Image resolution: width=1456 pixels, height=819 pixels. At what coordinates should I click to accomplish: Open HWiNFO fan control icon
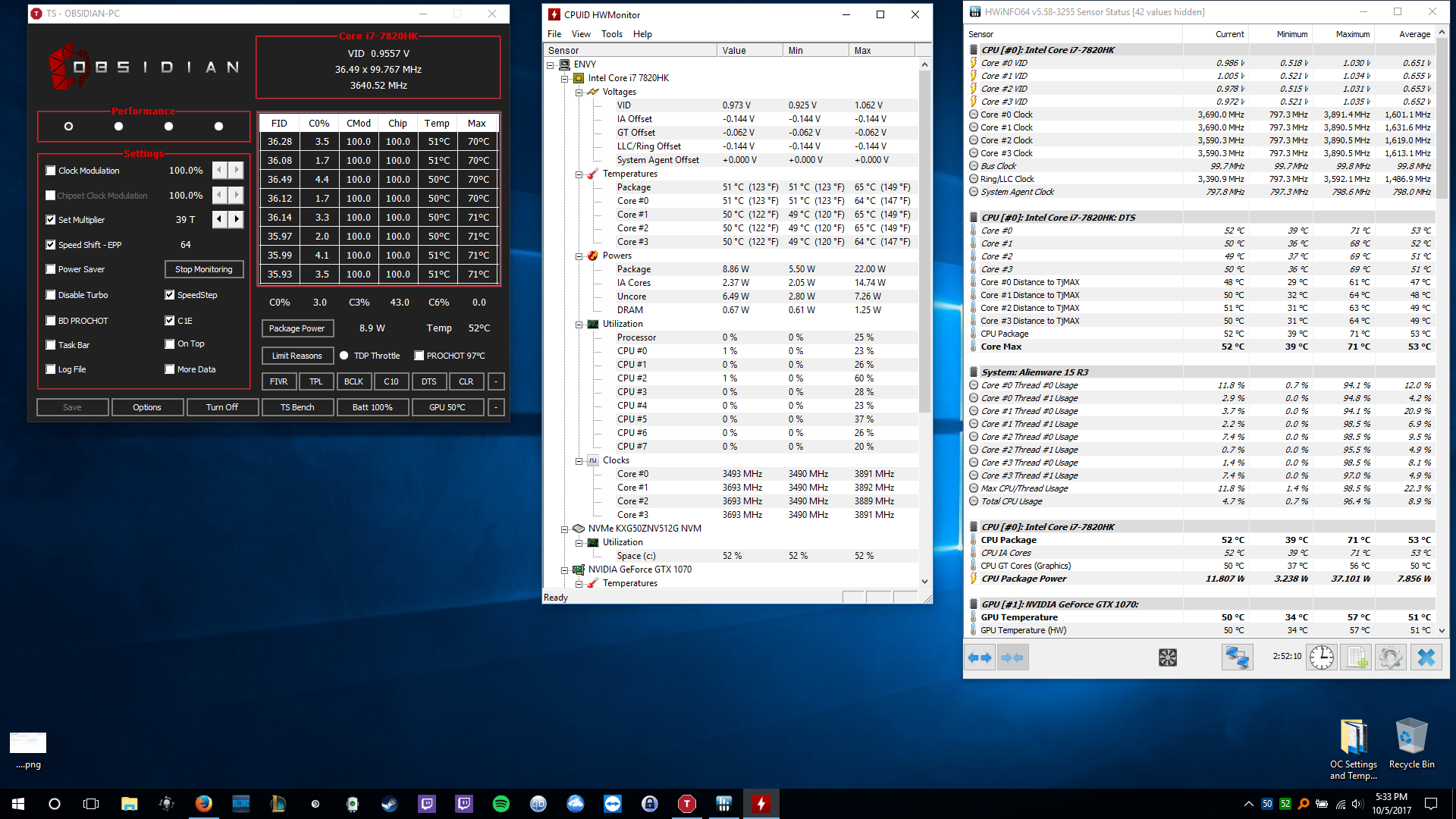(x=1168, y=657)
